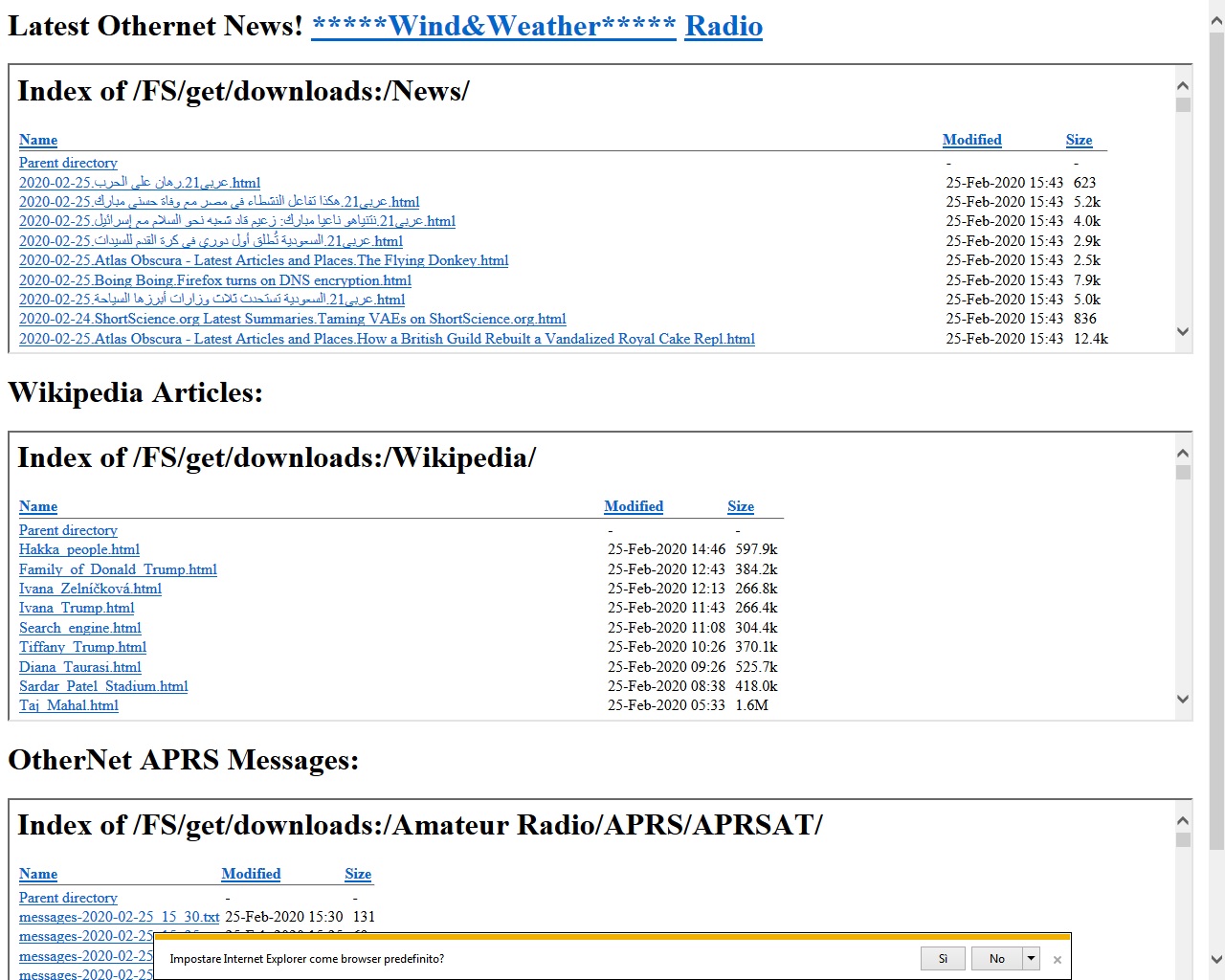Click Sì on default browser prompt
Image resolution: width=1225 pixels, height=980 pixels.
tap(943, 959)
